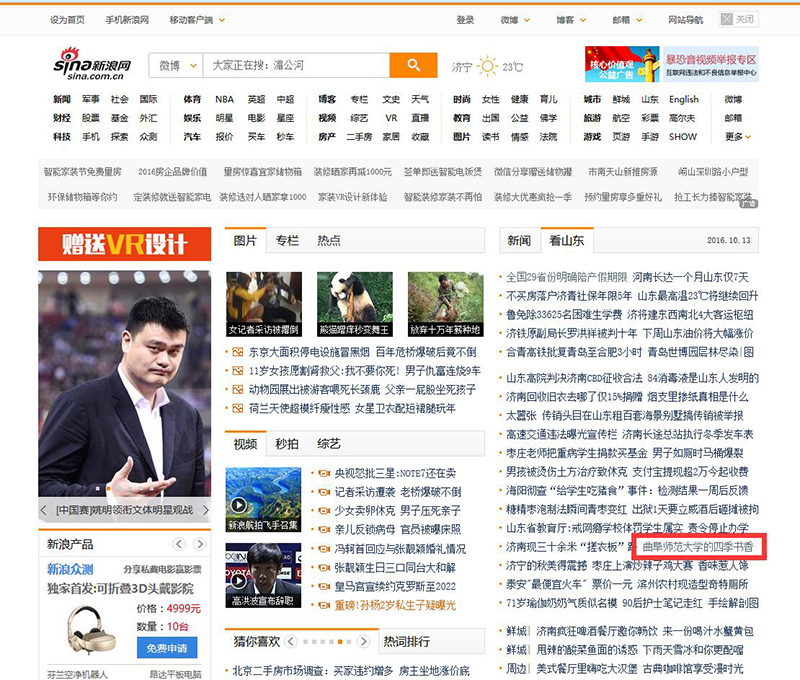
Task: Expand the 更多 navigation menu
Action: coord(735,137)
